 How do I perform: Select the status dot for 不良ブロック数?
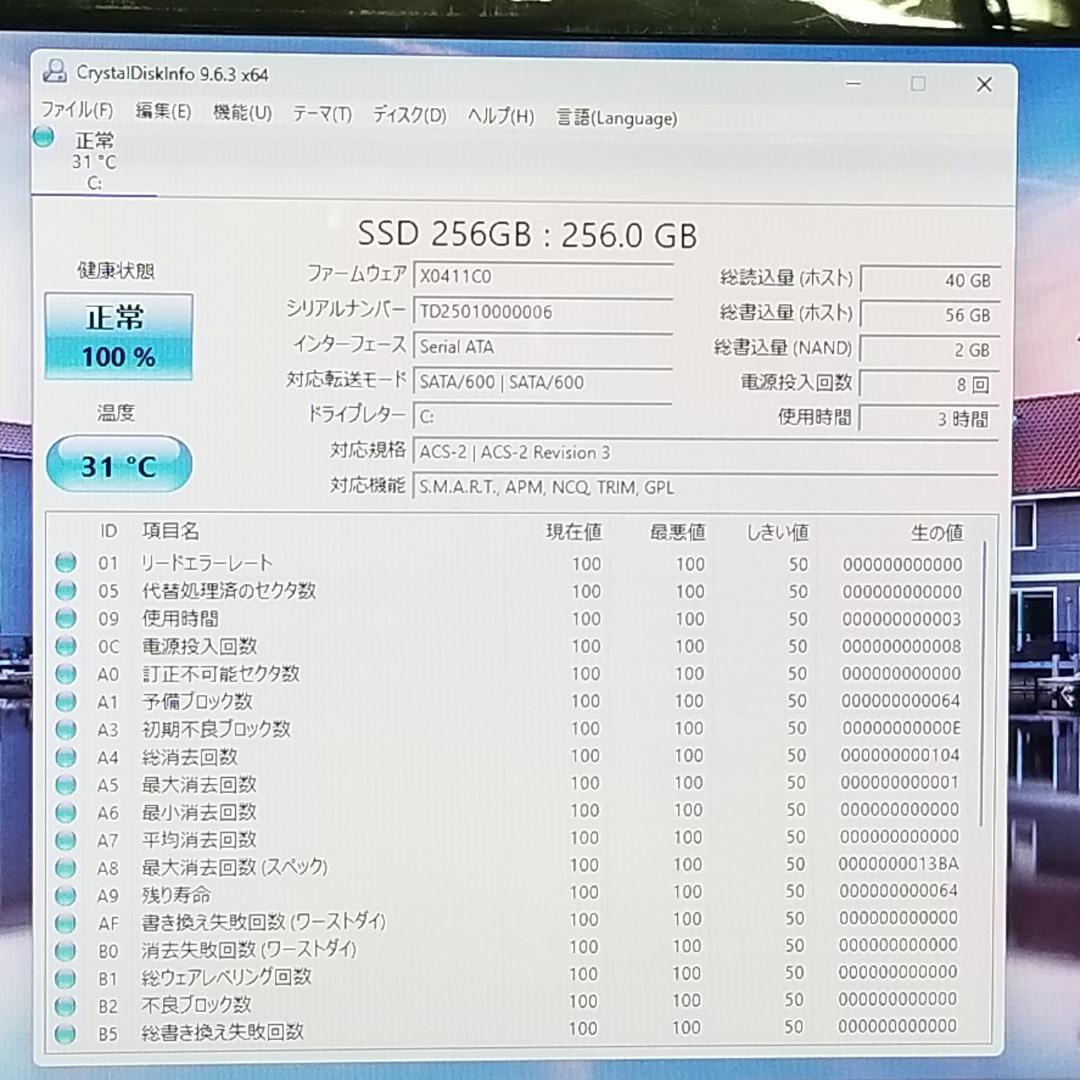tap(65, 1002)
